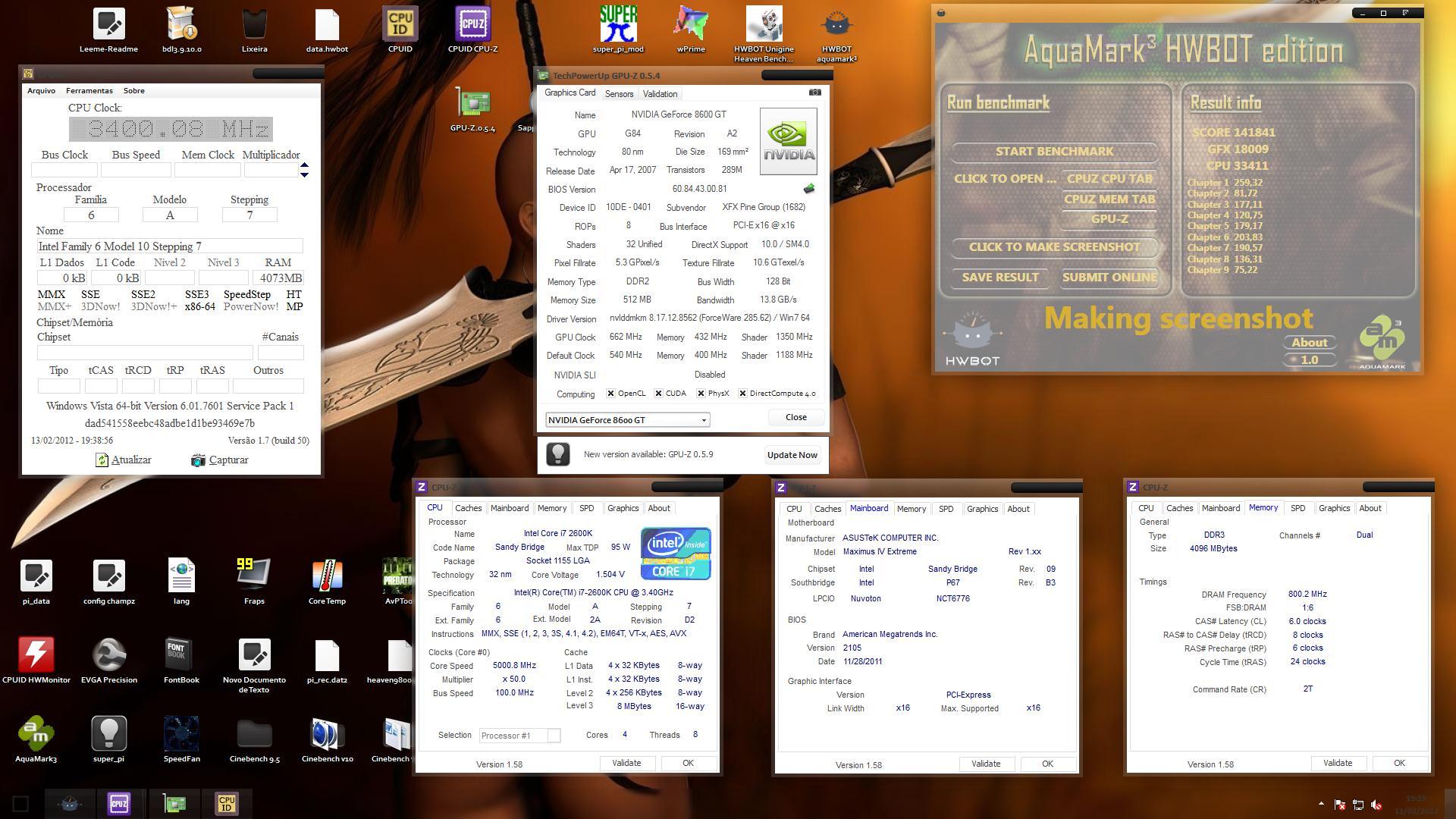Open the lang desktop file

point(181,582)
